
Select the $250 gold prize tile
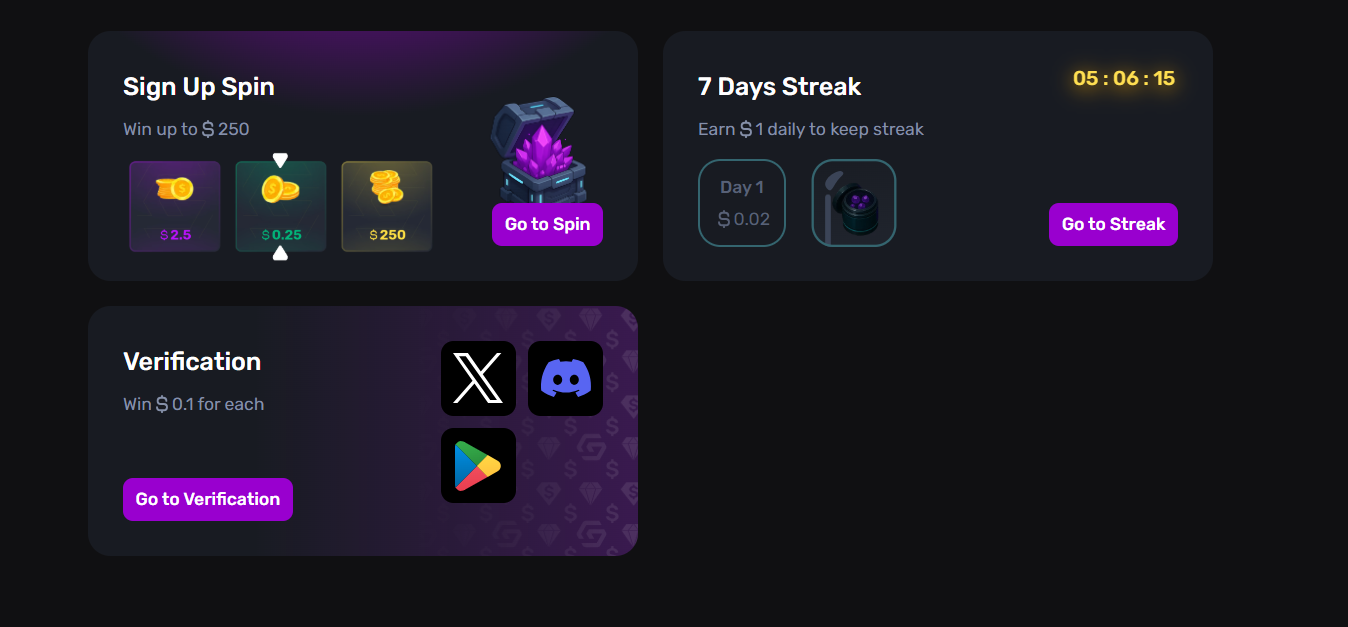tap(387, 207)
